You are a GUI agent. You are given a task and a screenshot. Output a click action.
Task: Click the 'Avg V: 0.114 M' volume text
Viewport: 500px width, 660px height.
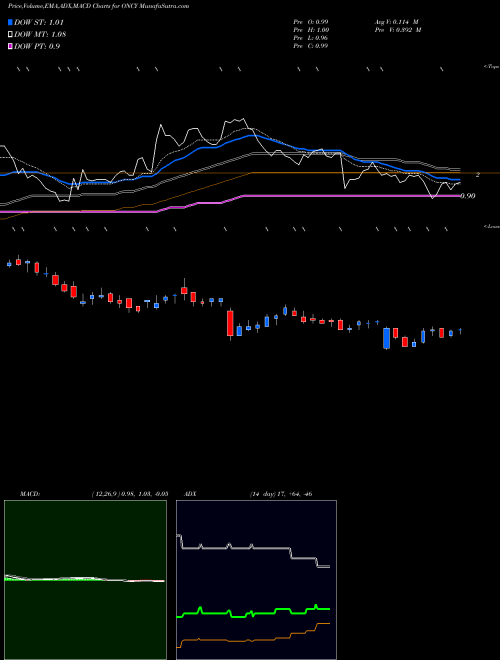(x=396, y=22)
